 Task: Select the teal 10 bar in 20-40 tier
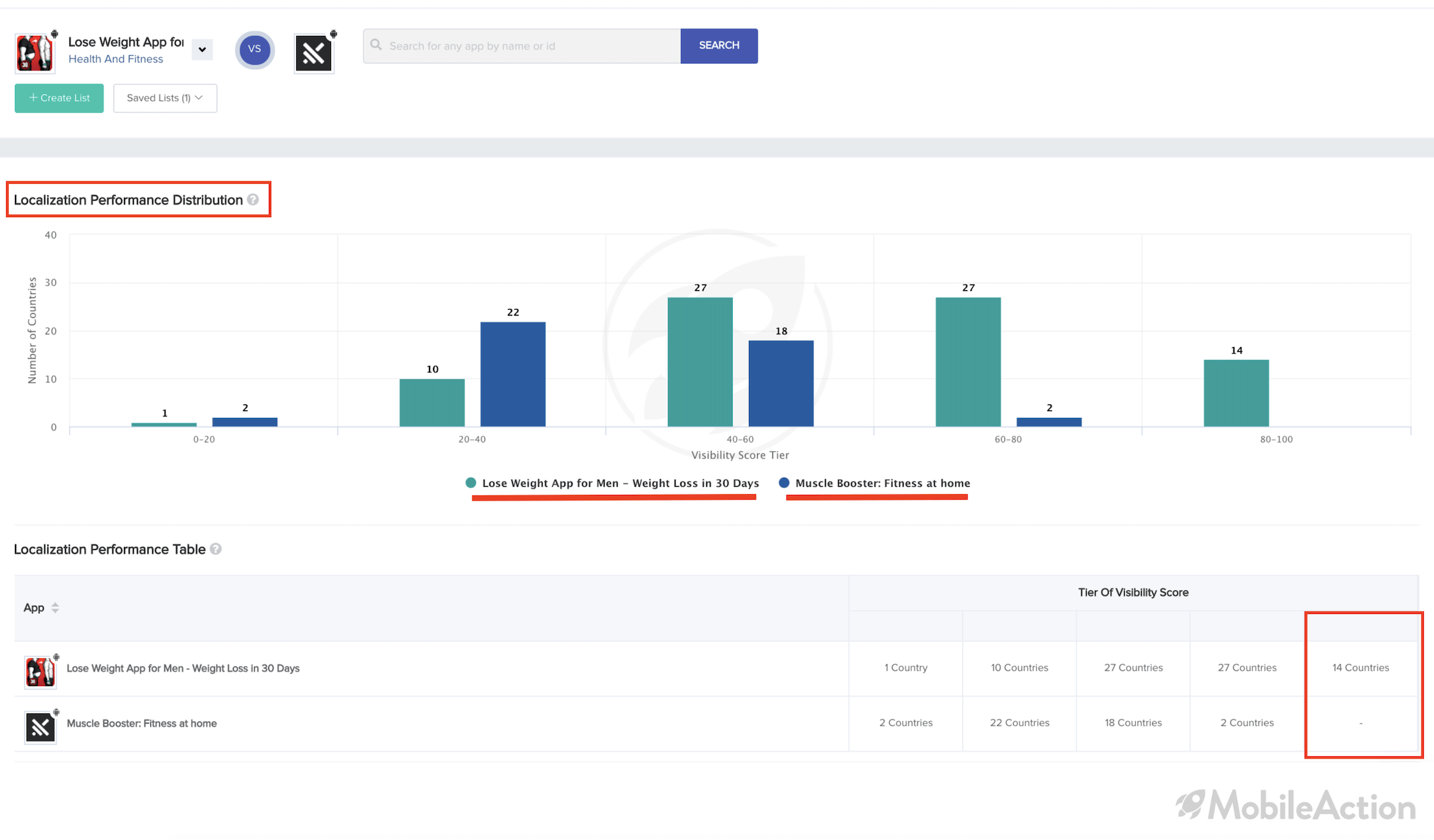click(x=432, y=403)
